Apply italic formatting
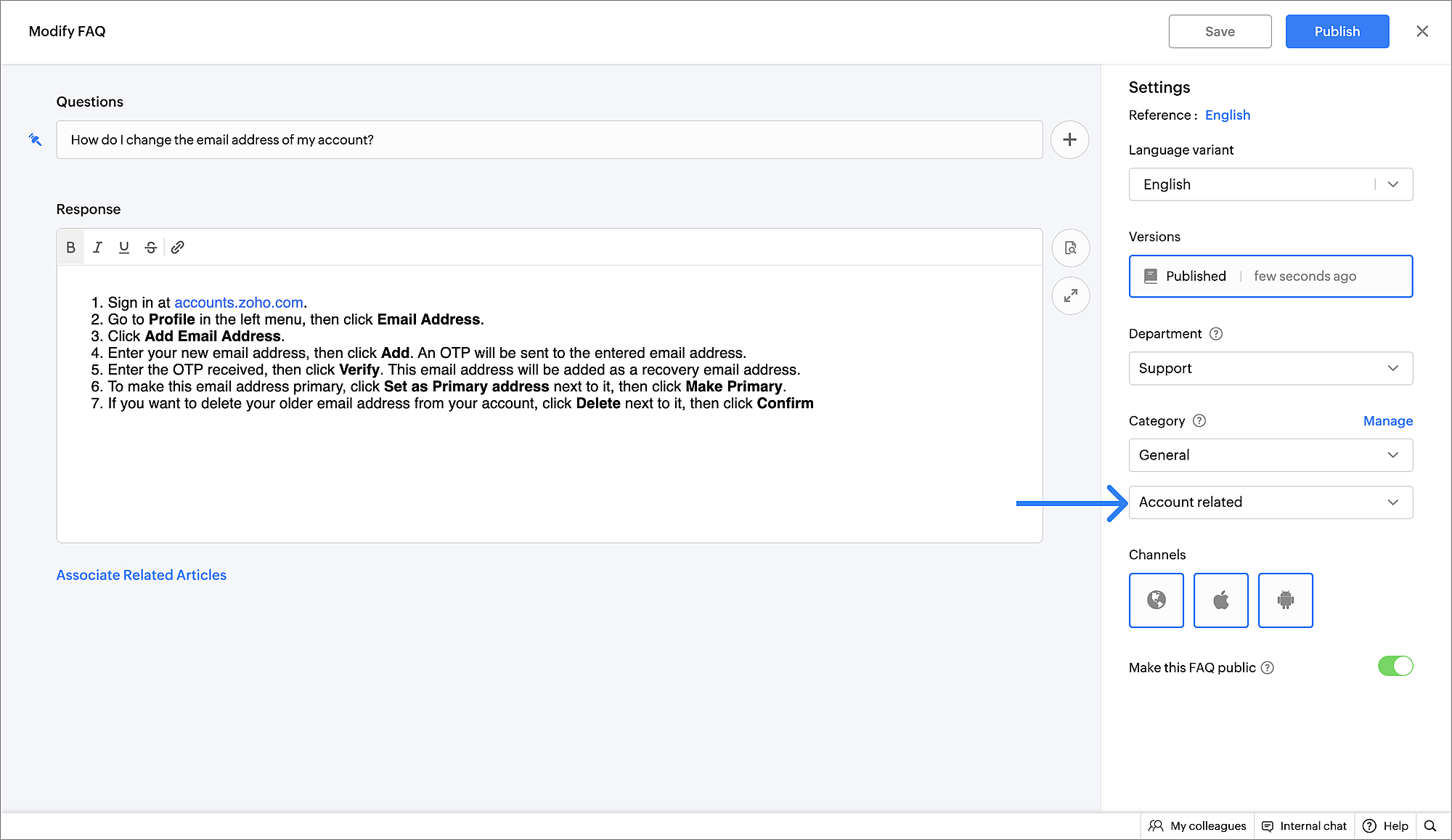Screen dimensions: 1452x840 [97, 248]
